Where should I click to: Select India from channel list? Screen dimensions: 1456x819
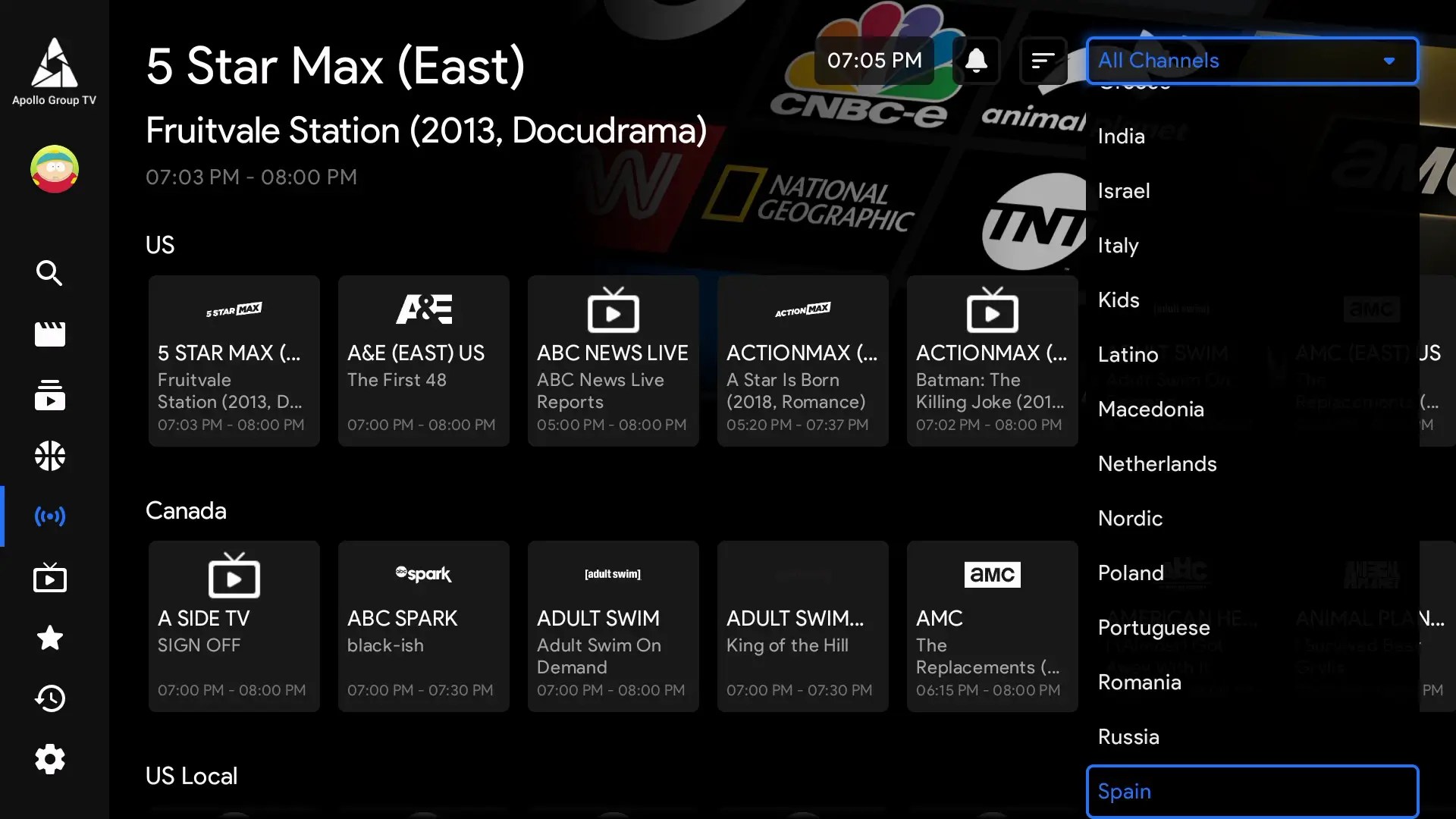click(1252, 136)
